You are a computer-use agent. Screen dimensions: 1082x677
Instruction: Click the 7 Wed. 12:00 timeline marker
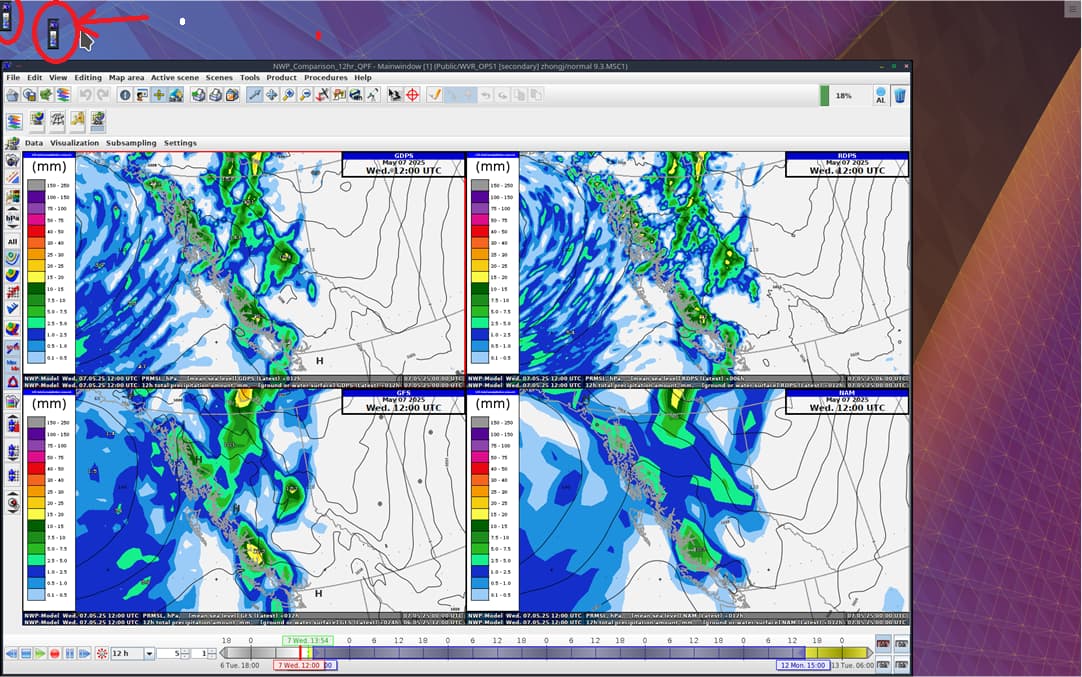coord(299,665)
